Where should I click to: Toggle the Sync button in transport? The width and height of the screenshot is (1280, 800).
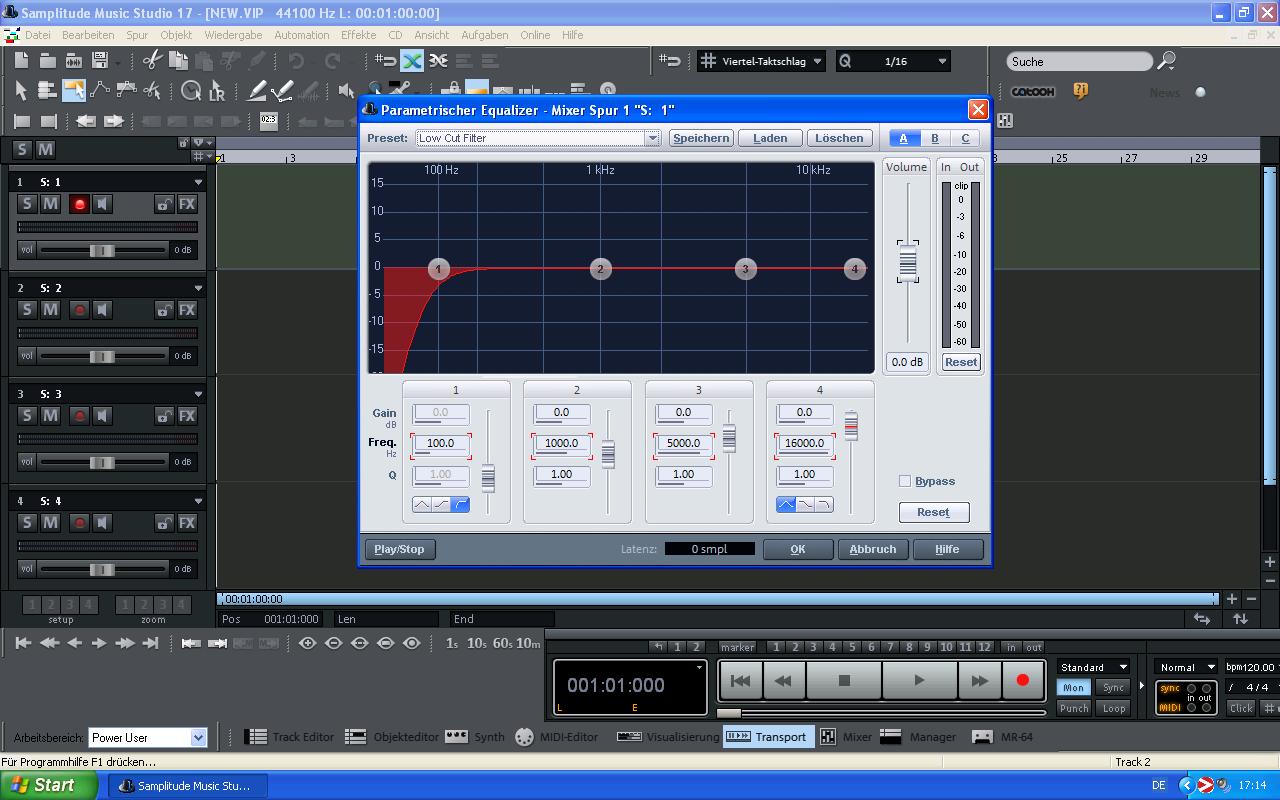(x=1113, y=687)
